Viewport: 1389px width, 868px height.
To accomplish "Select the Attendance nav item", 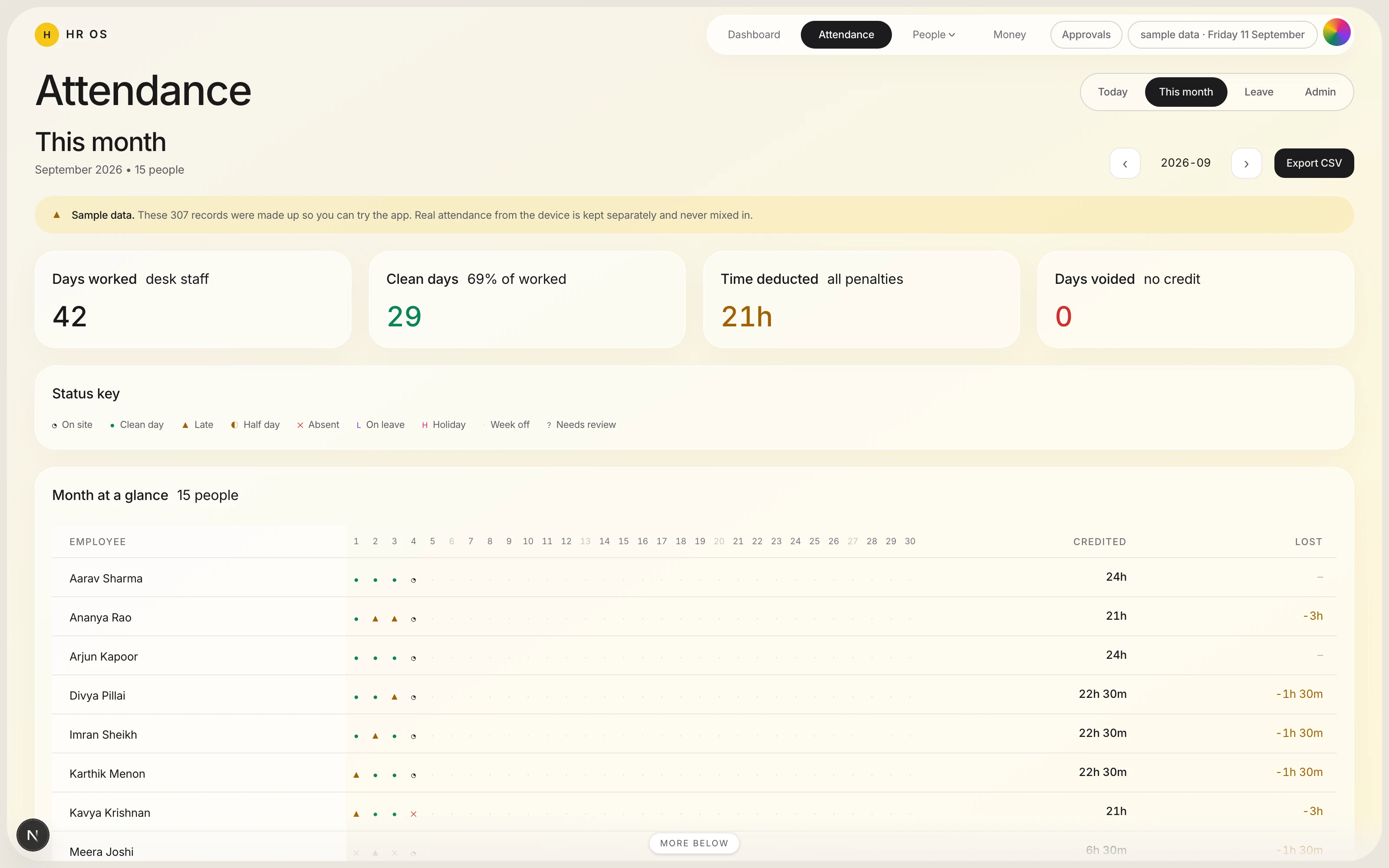I will click(846, 34).
